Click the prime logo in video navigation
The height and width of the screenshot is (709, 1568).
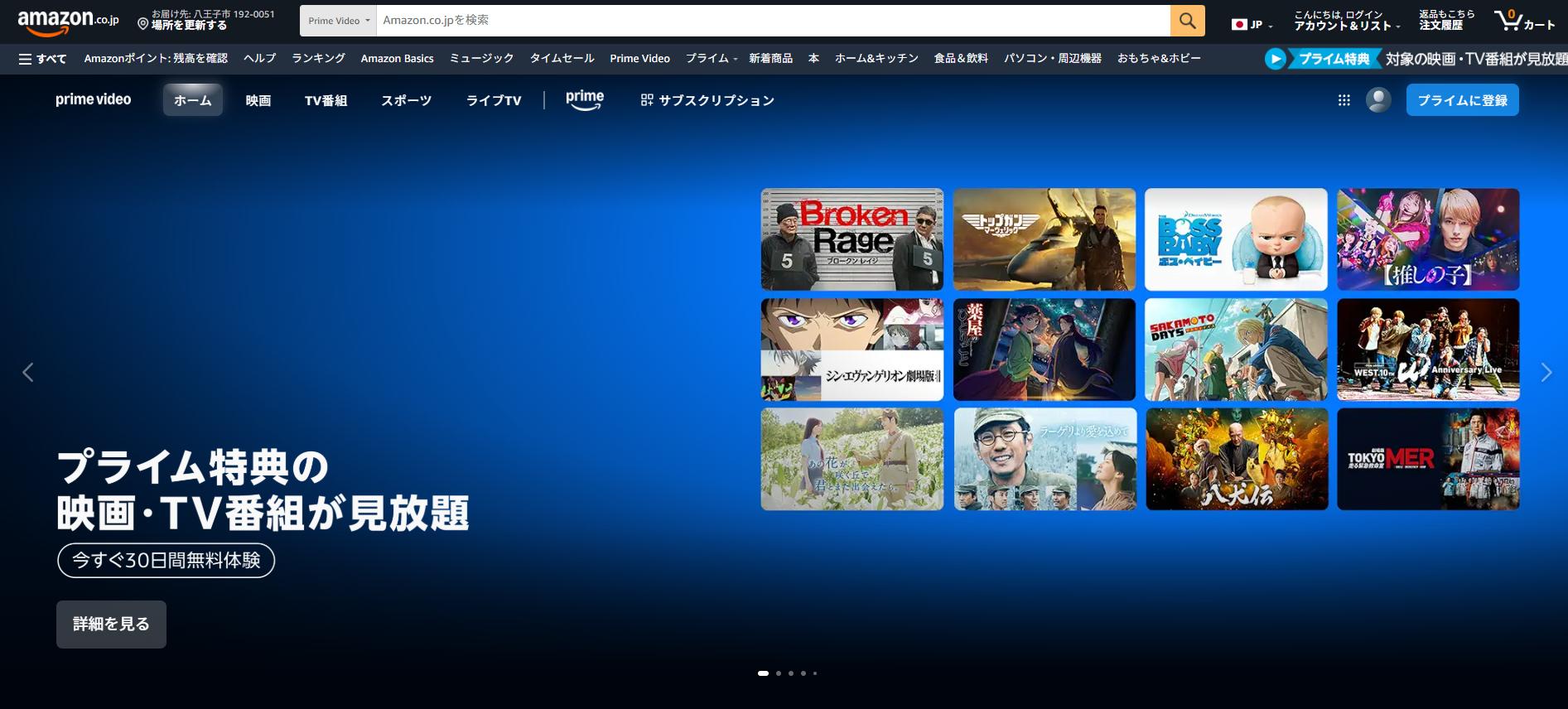pos(585,100)
